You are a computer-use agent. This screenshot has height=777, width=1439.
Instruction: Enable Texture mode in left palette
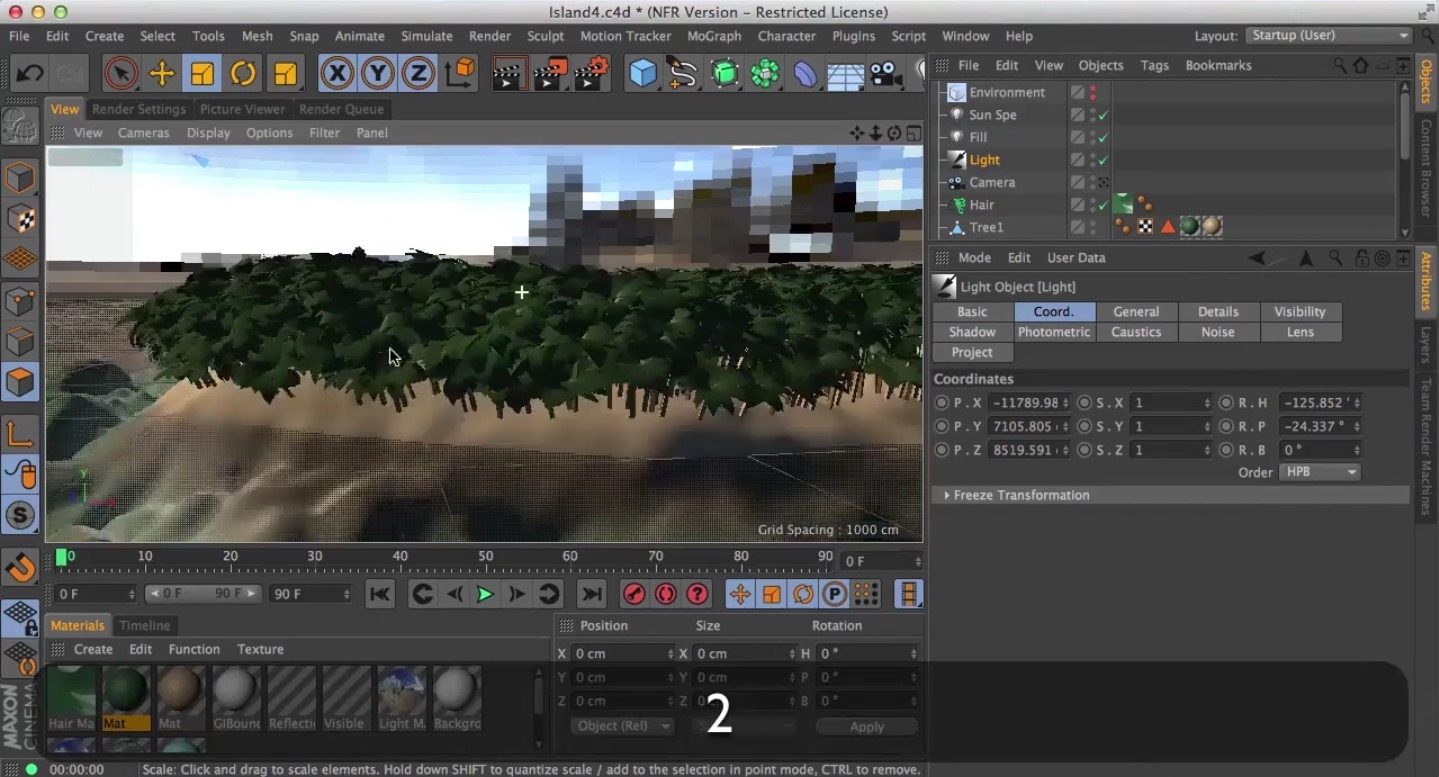(x=20, y=219)
